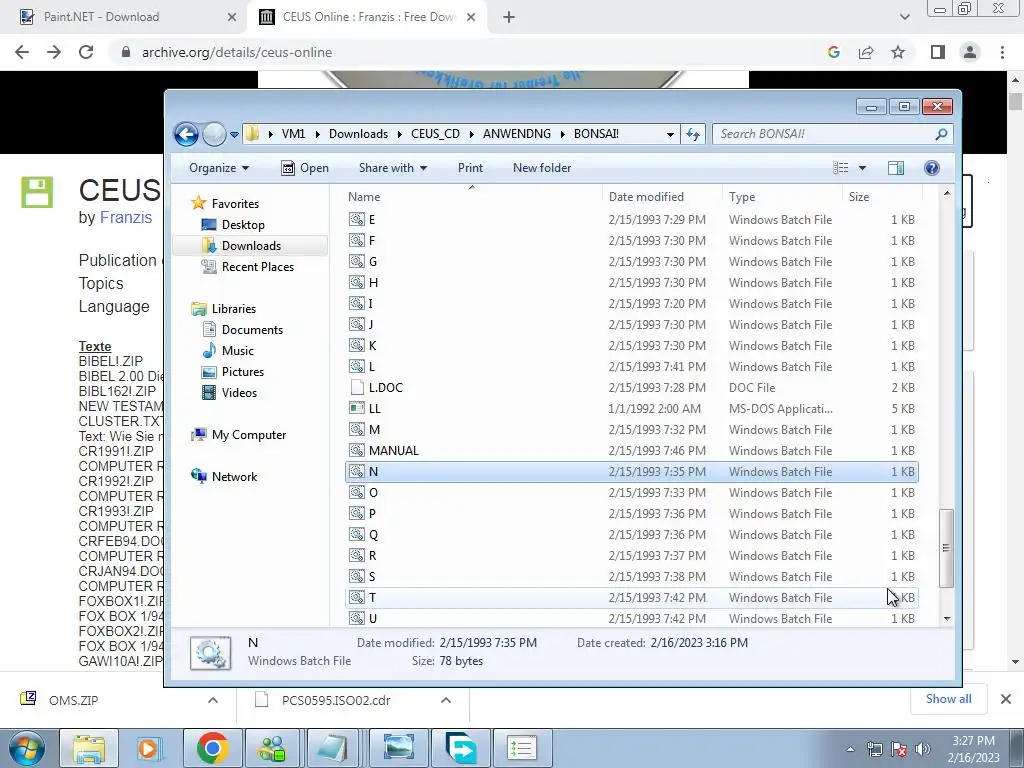Image resolution: width=1024 pixels, height=768 pixels.
Task: Click VM1 in the breadcrumb path
Action: coord(293,134)
